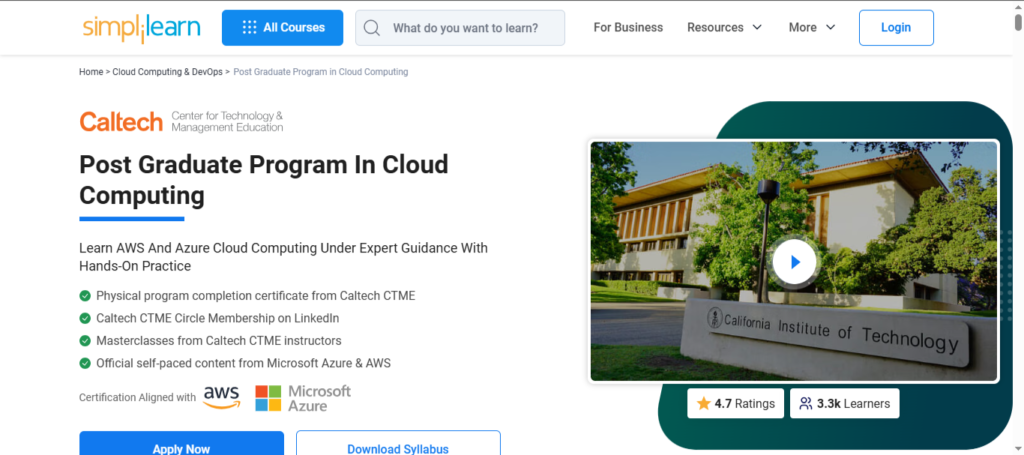Click 'Certification Aligned with' label
Viewport: 1024px width, 455px height.
coord(137,398)
